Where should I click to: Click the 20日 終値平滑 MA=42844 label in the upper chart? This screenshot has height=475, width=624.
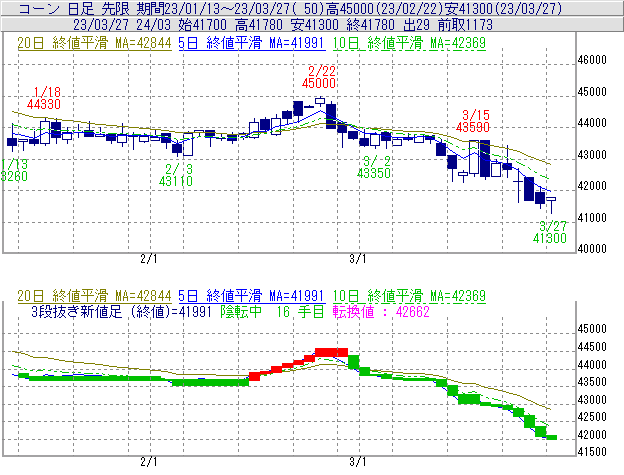tap(94, 43)
